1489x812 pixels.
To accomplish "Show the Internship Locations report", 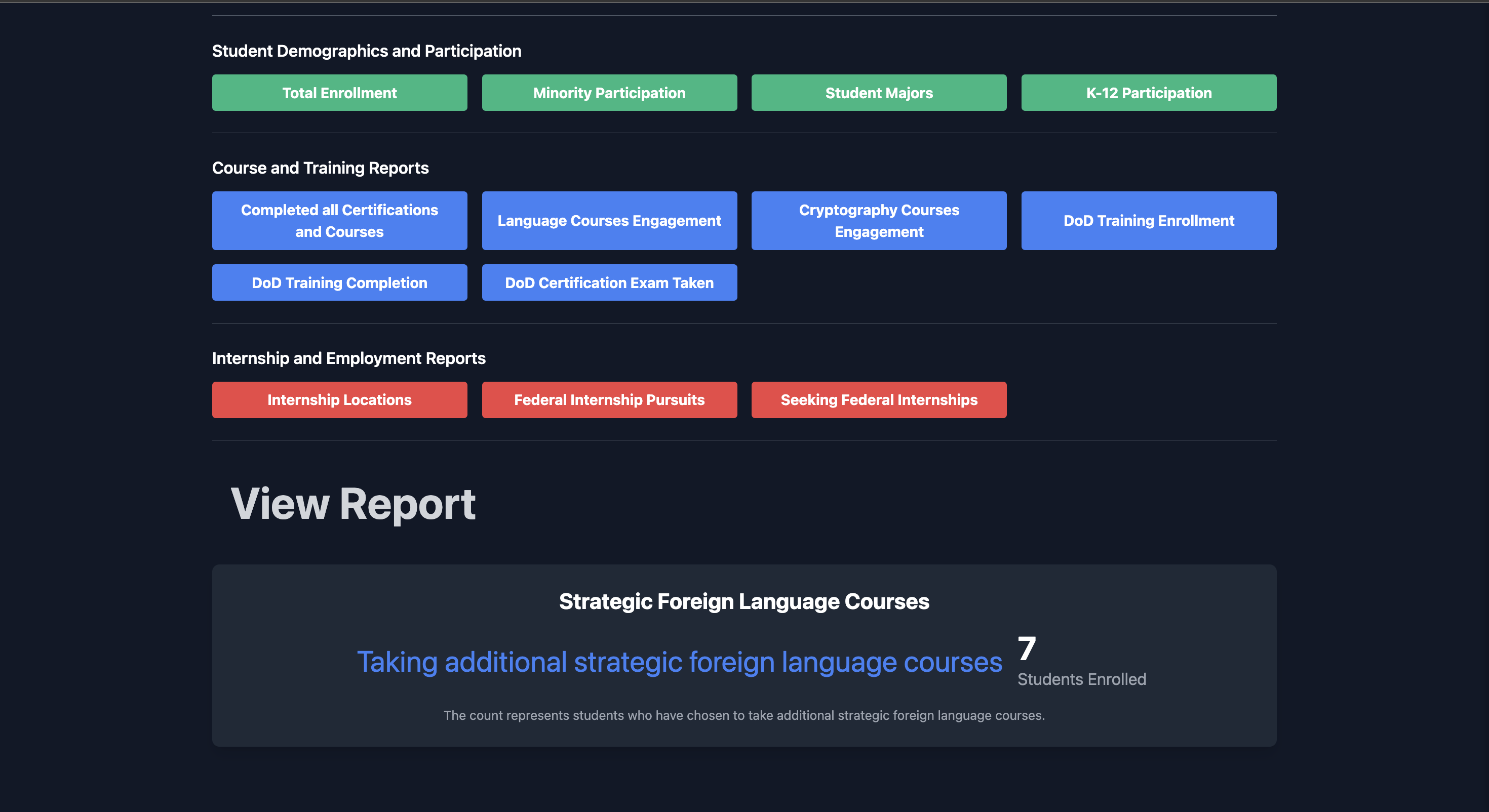I will pyautogui.click(x=339, y=399).
